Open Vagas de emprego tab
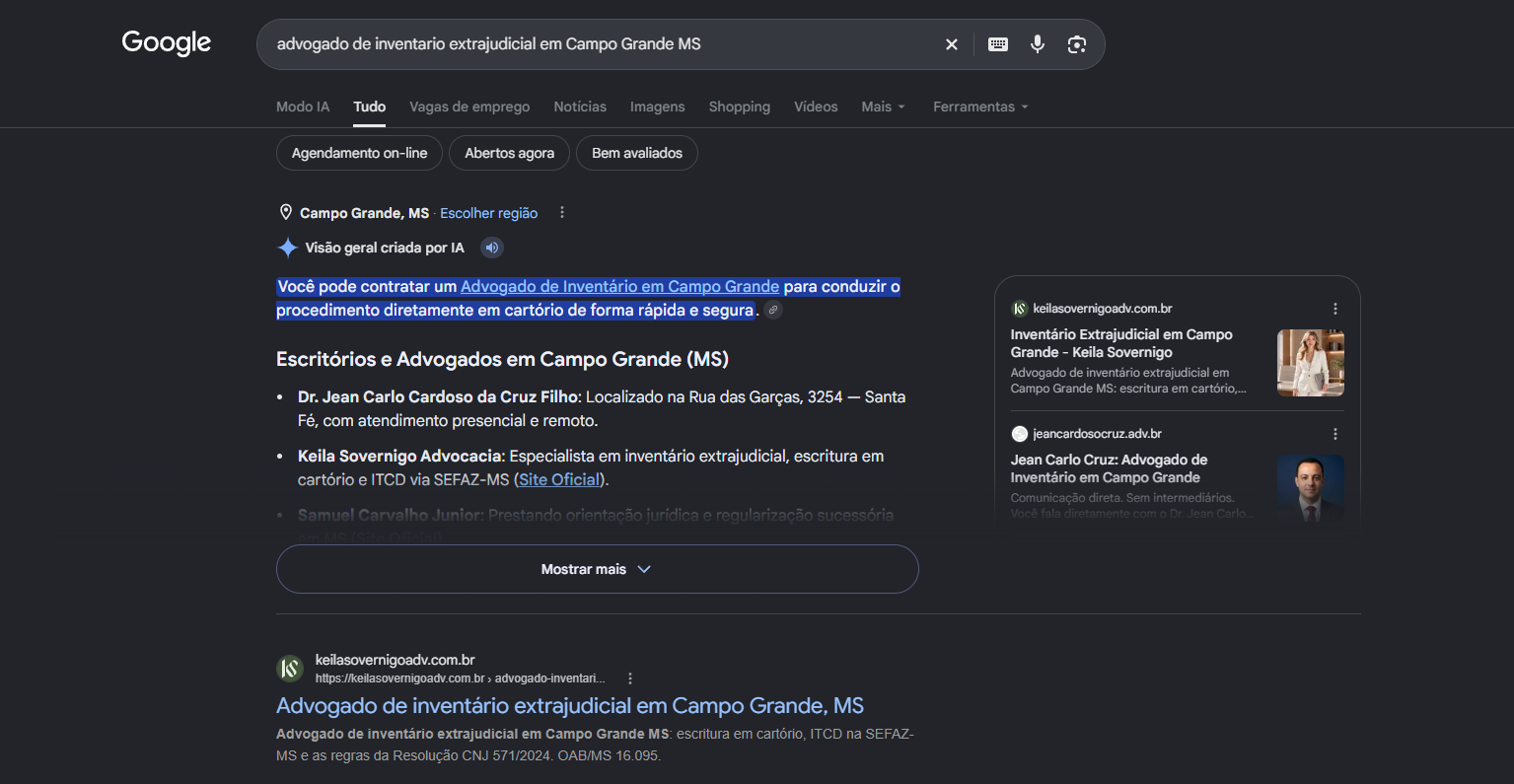Image resolution: width=1514 pixels, height=784 pixels. 469,107
